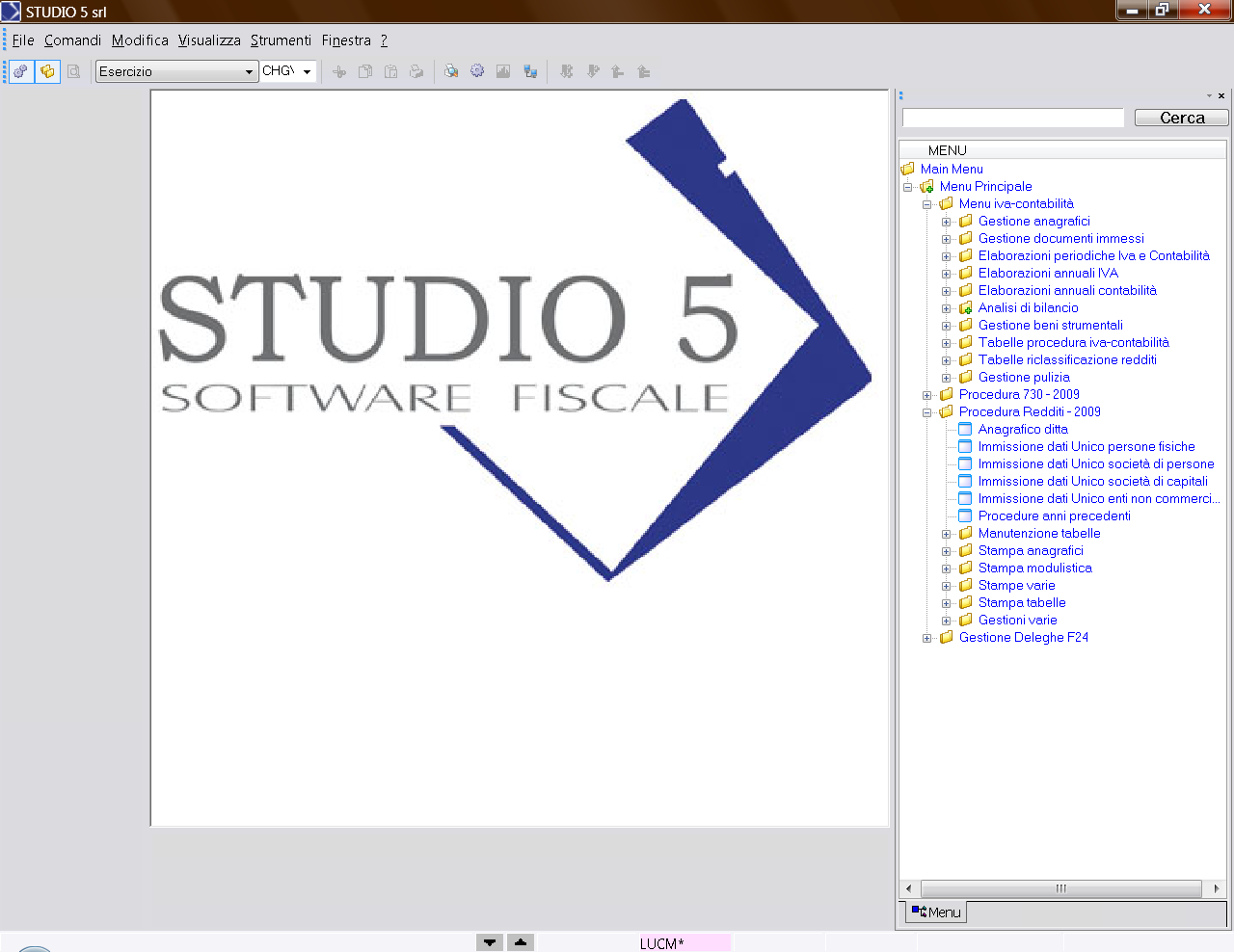The width and height of the screenshot is (1234, 952).
Task: Click the blue settings gear toolbar icon
Action: 477,71
